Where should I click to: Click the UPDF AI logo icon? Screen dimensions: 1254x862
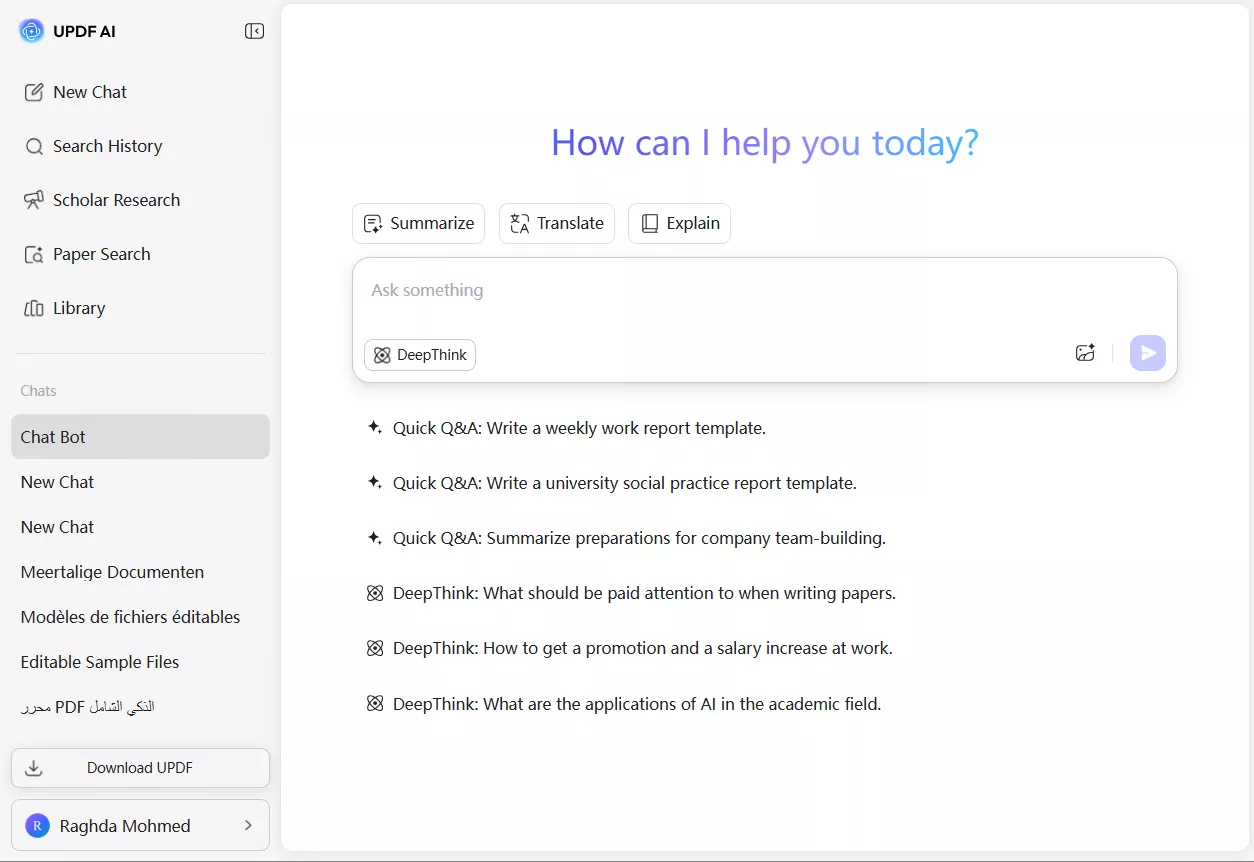tap(31, 31)
